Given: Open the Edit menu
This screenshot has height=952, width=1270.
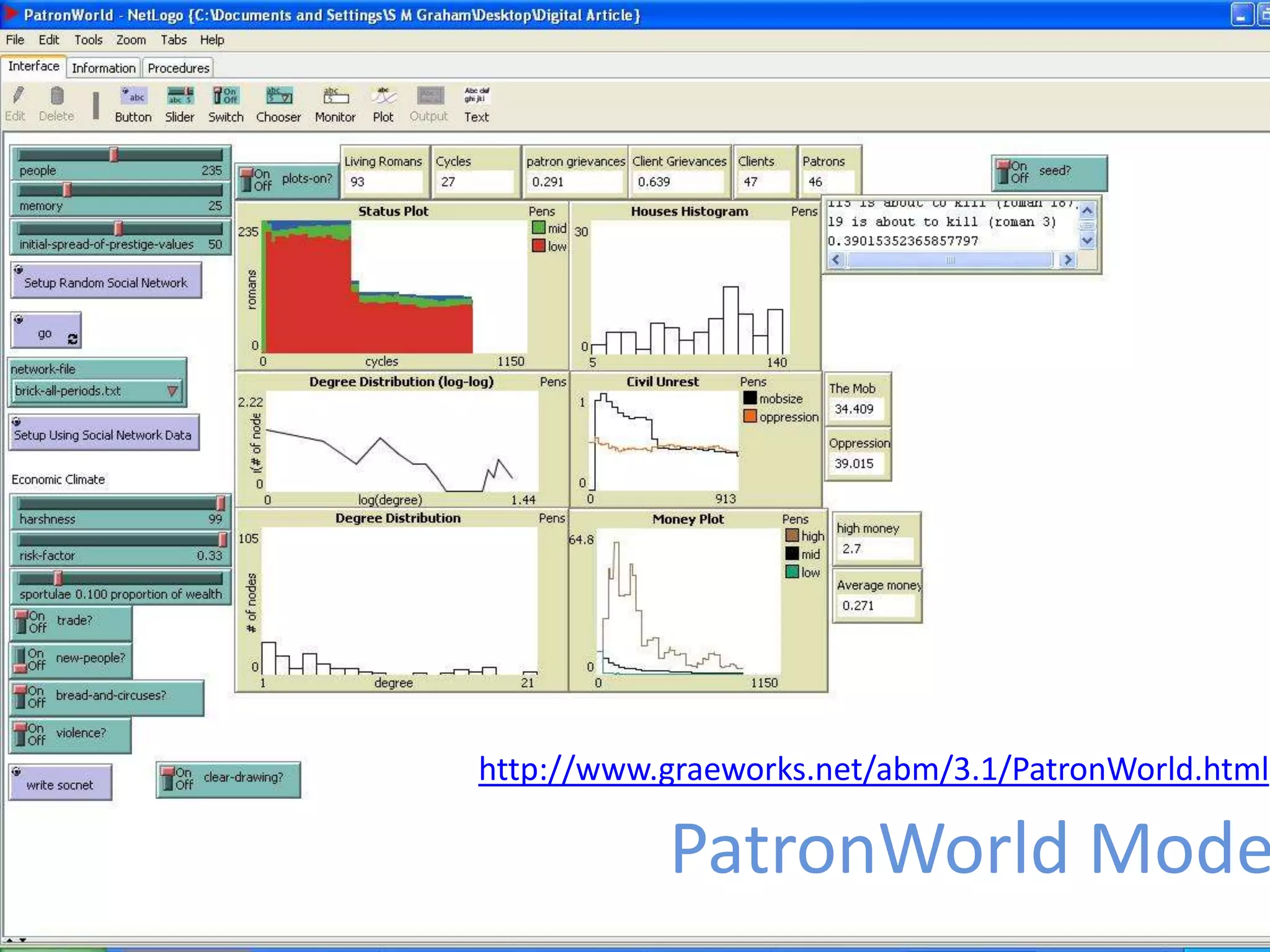Looking at the screenshot, I should click(49, 40).
